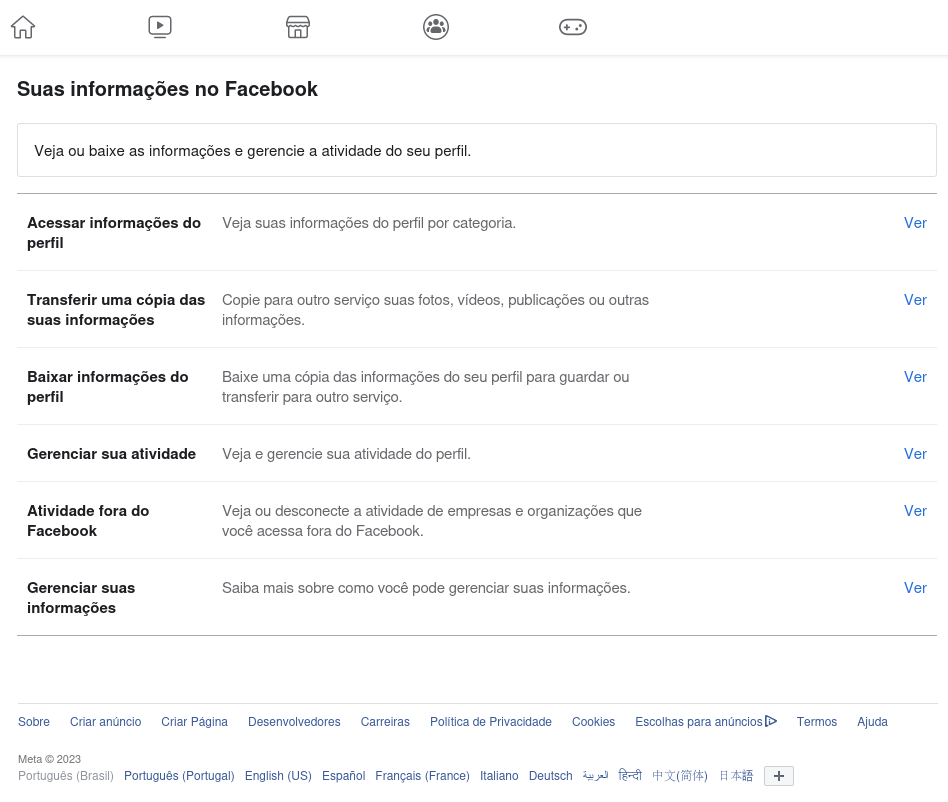Viewport: 948px width, 802px height.
Task: Open Ver for Transferir uma cópia
Action: [x=915, y=300]
